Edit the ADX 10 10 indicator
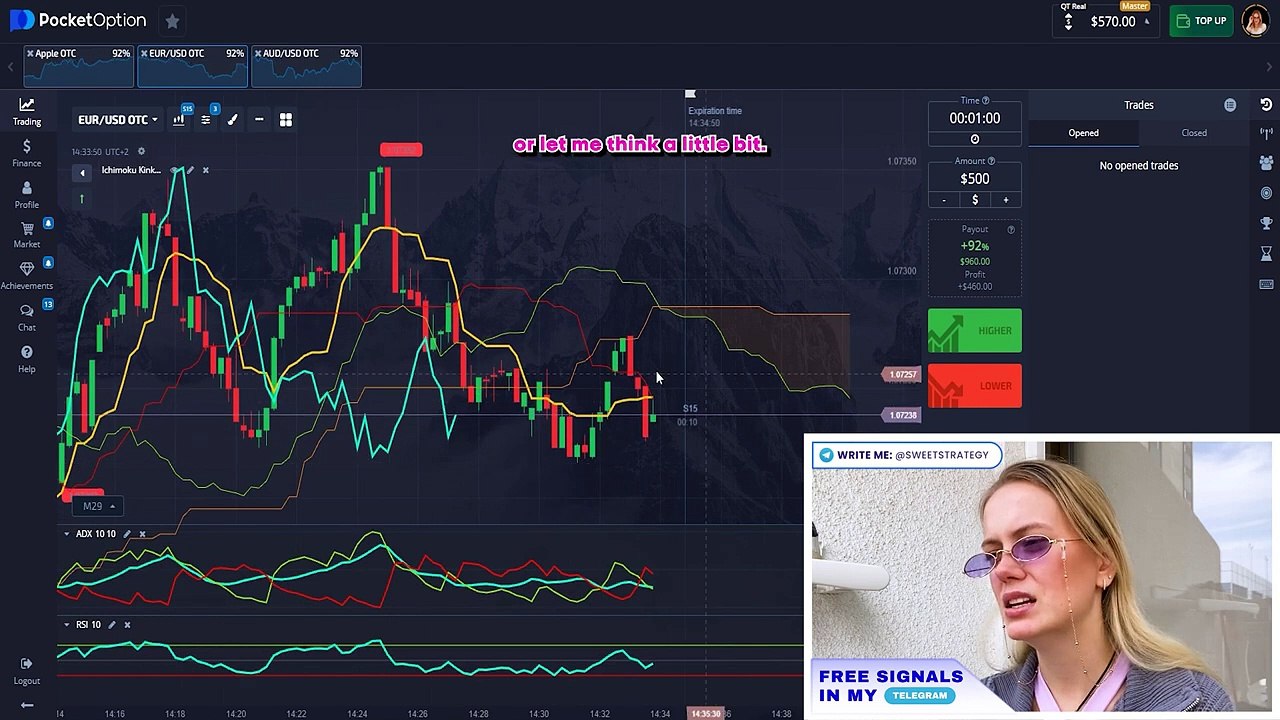The width and height of the screenshot is (1280, 720). (x=127, y=534)
